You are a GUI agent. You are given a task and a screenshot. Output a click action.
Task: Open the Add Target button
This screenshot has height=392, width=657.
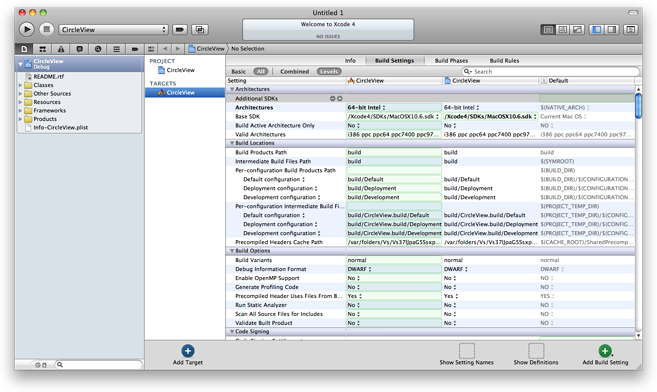(188, 355)
